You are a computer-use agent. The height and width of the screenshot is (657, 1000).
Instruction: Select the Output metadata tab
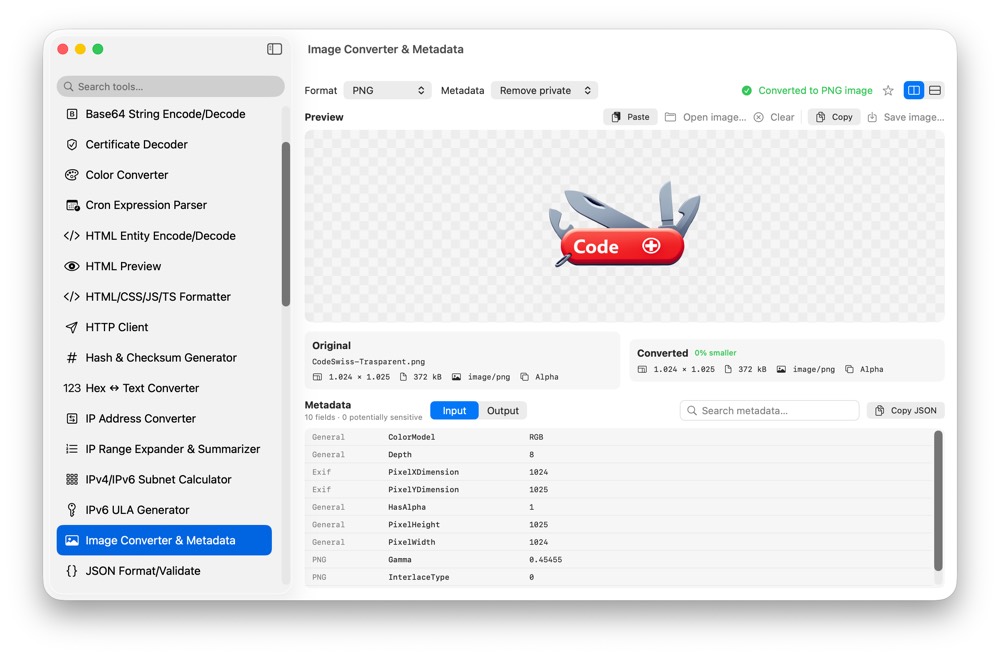coord(503,411)
